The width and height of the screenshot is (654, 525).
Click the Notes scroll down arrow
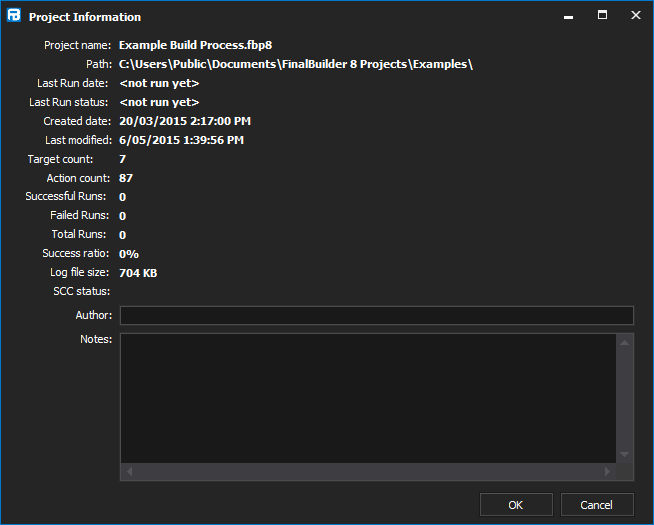624,455
